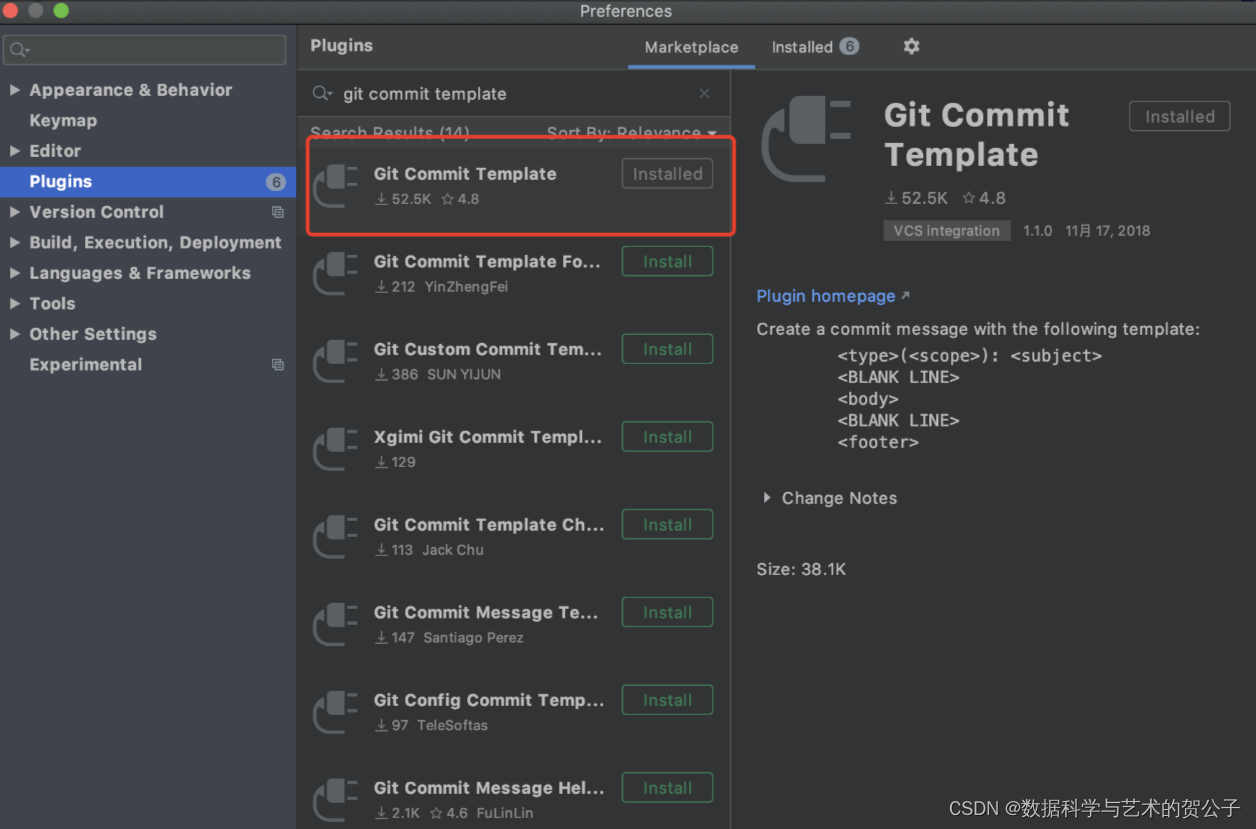The height and width of the screenshot is (829, 1256).
Task: Click the Installed button in results list
Action: pyautogui.click(x=667, y=174)
